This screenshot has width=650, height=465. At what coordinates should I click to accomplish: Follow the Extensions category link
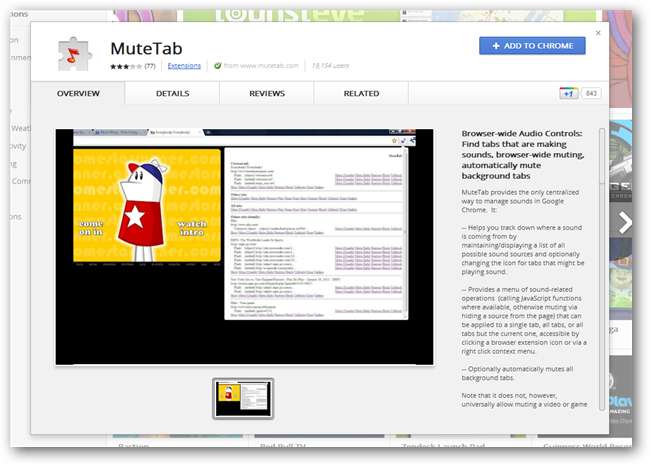tap(184, 65)
